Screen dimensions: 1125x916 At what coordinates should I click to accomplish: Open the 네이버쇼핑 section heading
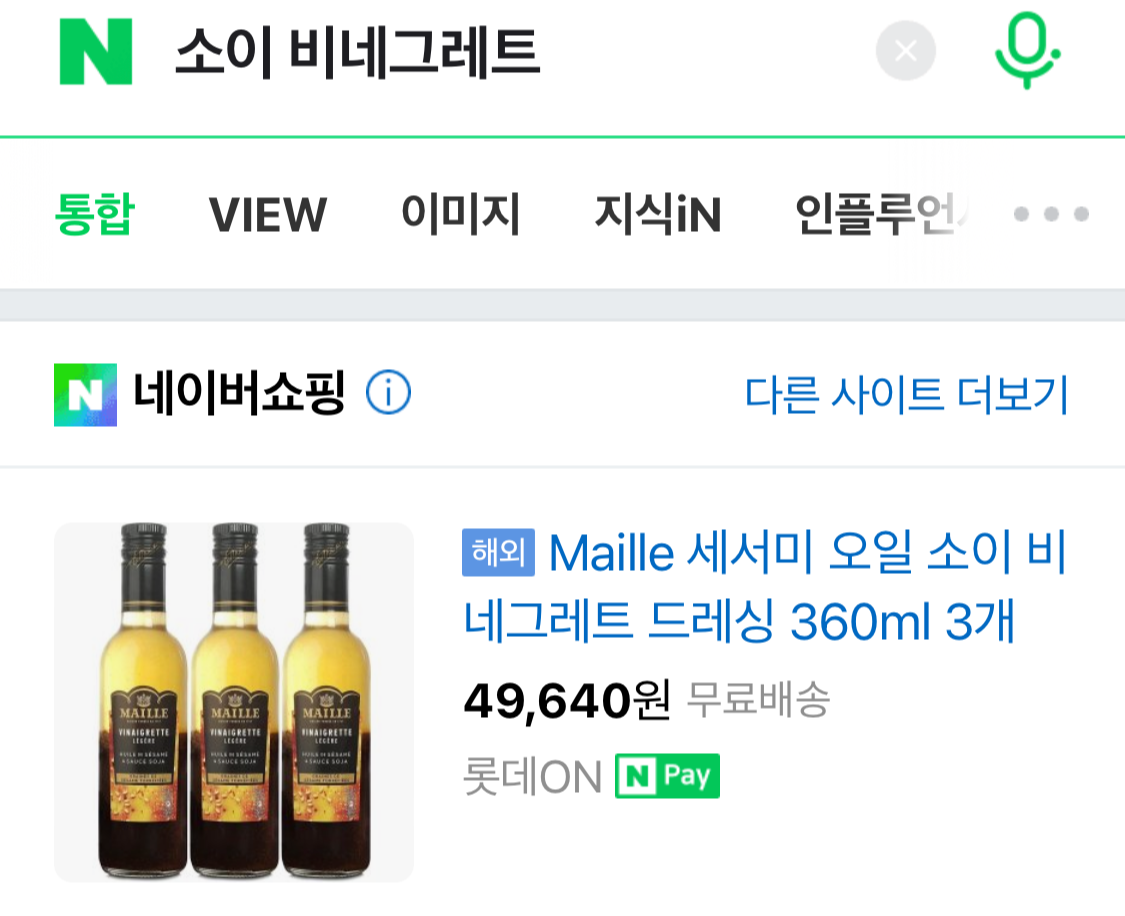click(x=239, y=393)
